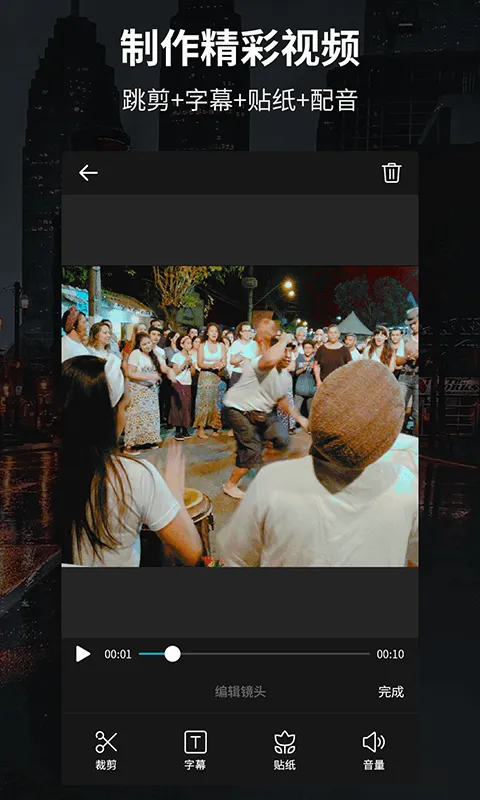Click the blue played portion of the progress bar
This screenshot has height=800, width=480.
click(151, 654)
